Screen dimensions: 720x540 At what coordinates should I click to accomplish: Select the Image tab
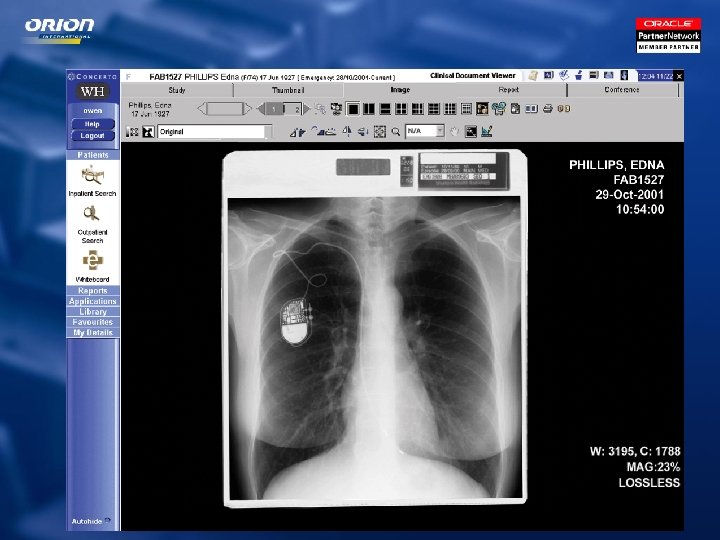(x=400, y=90)
